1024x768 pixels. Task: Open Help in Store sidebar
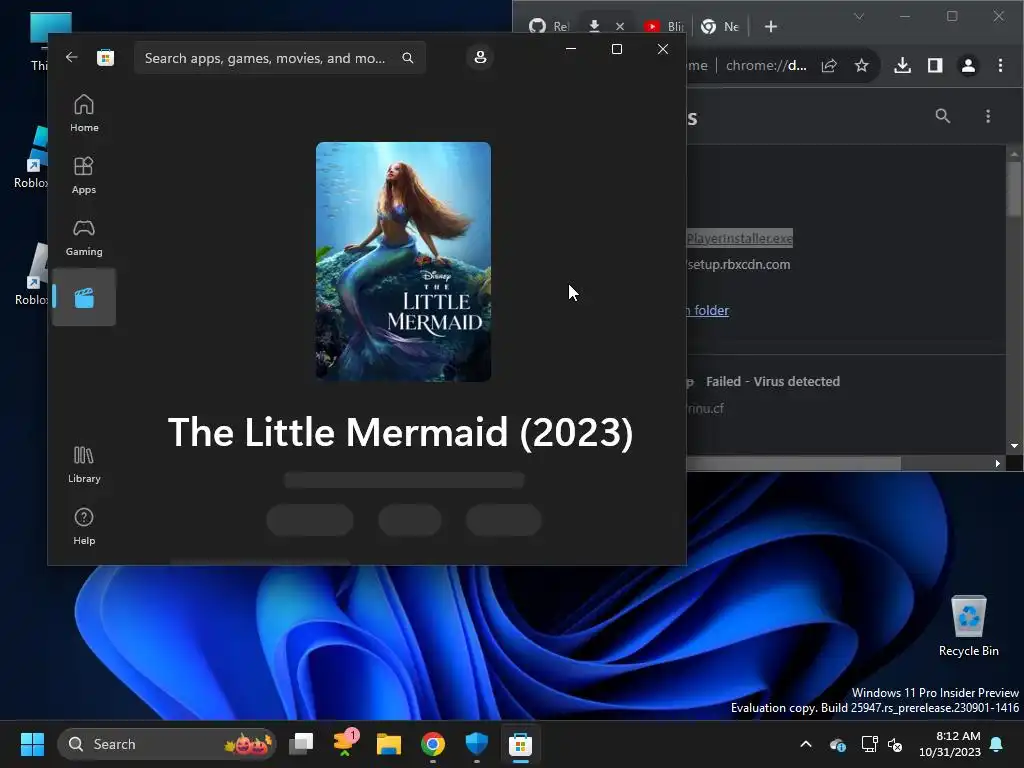coord(84,526)
